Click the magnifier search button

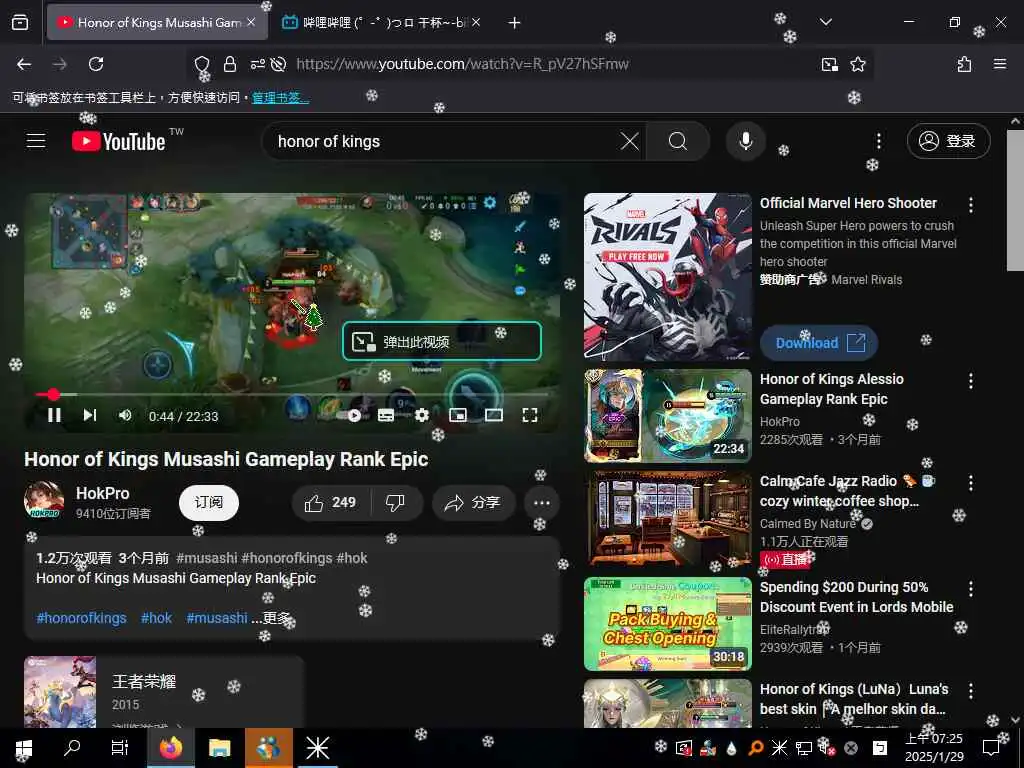[678, 141]
